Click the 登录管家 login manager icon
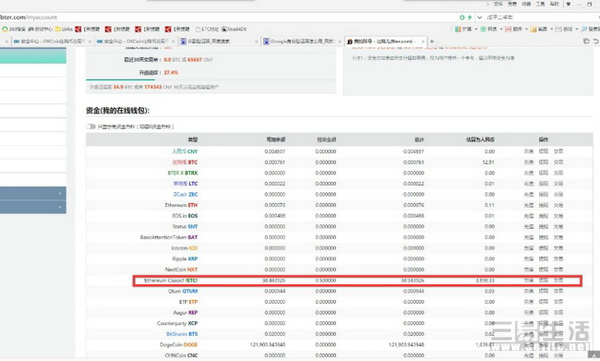 584,29
